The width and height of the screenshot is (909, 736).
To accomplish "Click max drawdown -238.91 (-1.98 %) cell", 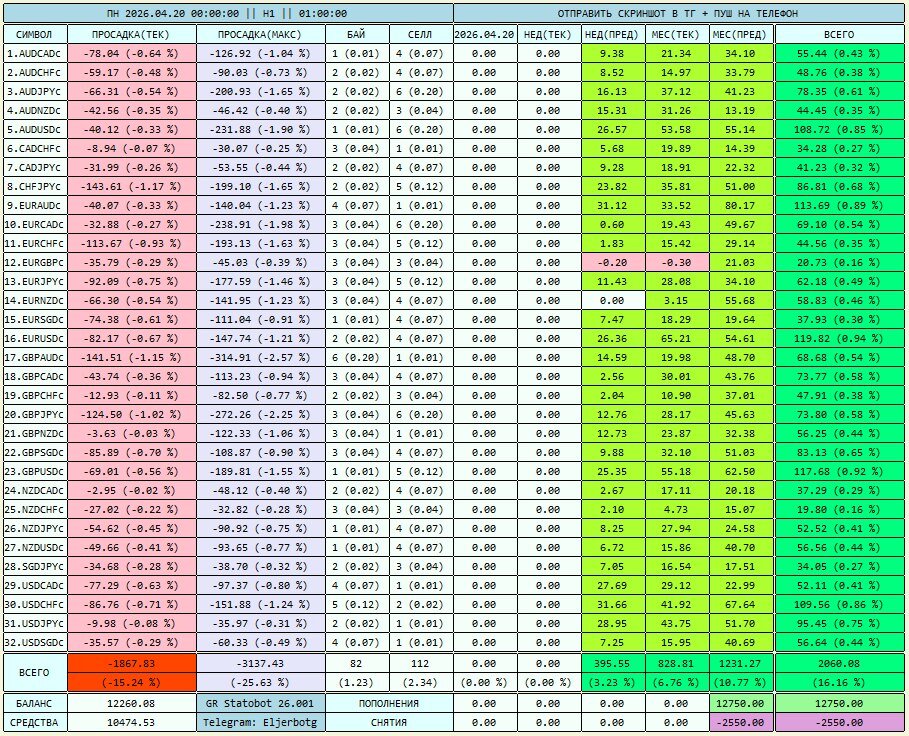I will point(260,224).
